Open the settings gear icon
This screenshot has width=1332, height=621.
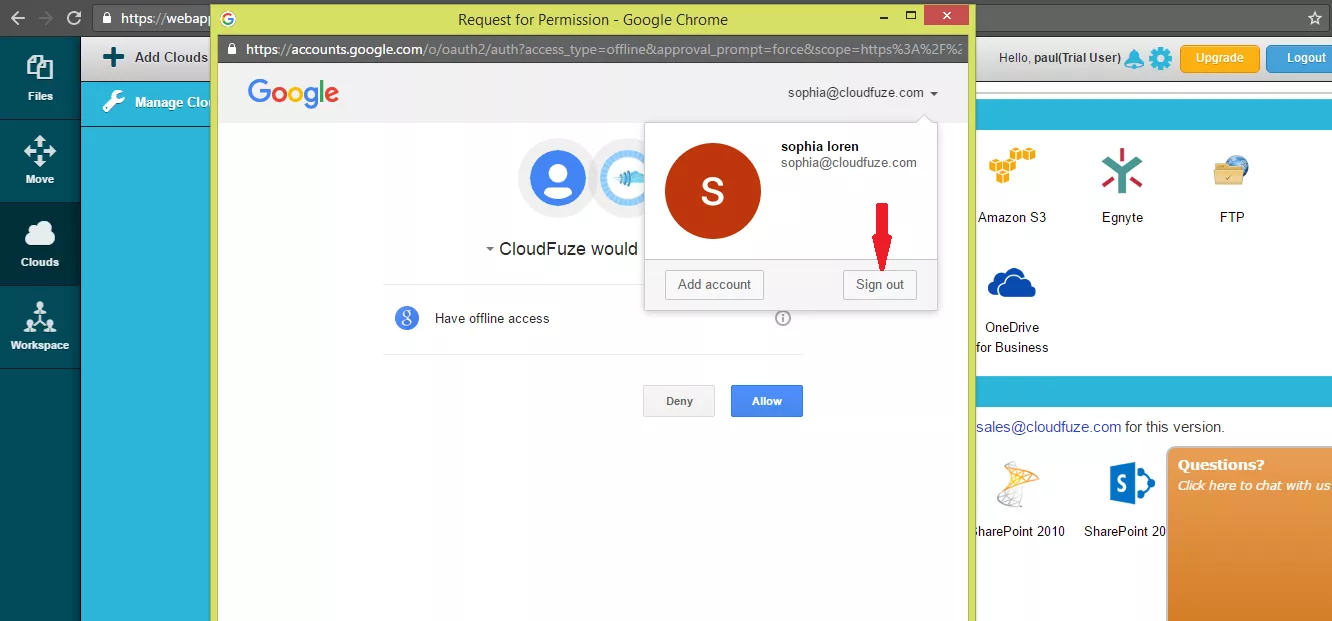tap(1160, 58)
